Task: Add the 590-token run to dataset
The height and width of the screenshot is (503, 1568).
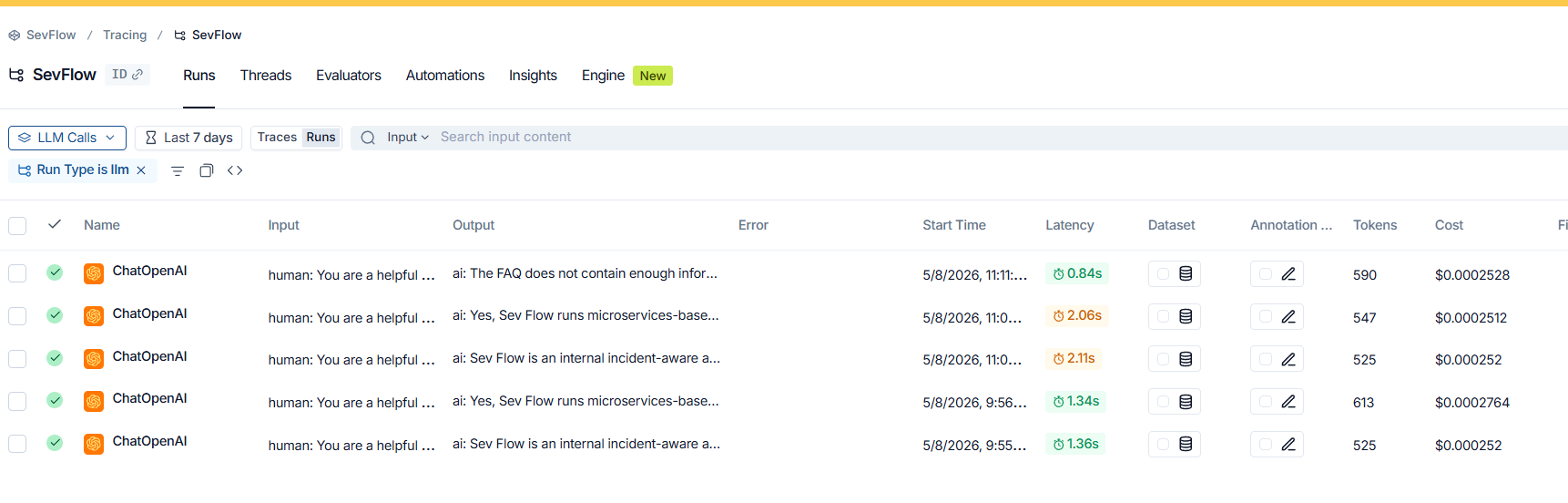Action: click(1186, 274)
